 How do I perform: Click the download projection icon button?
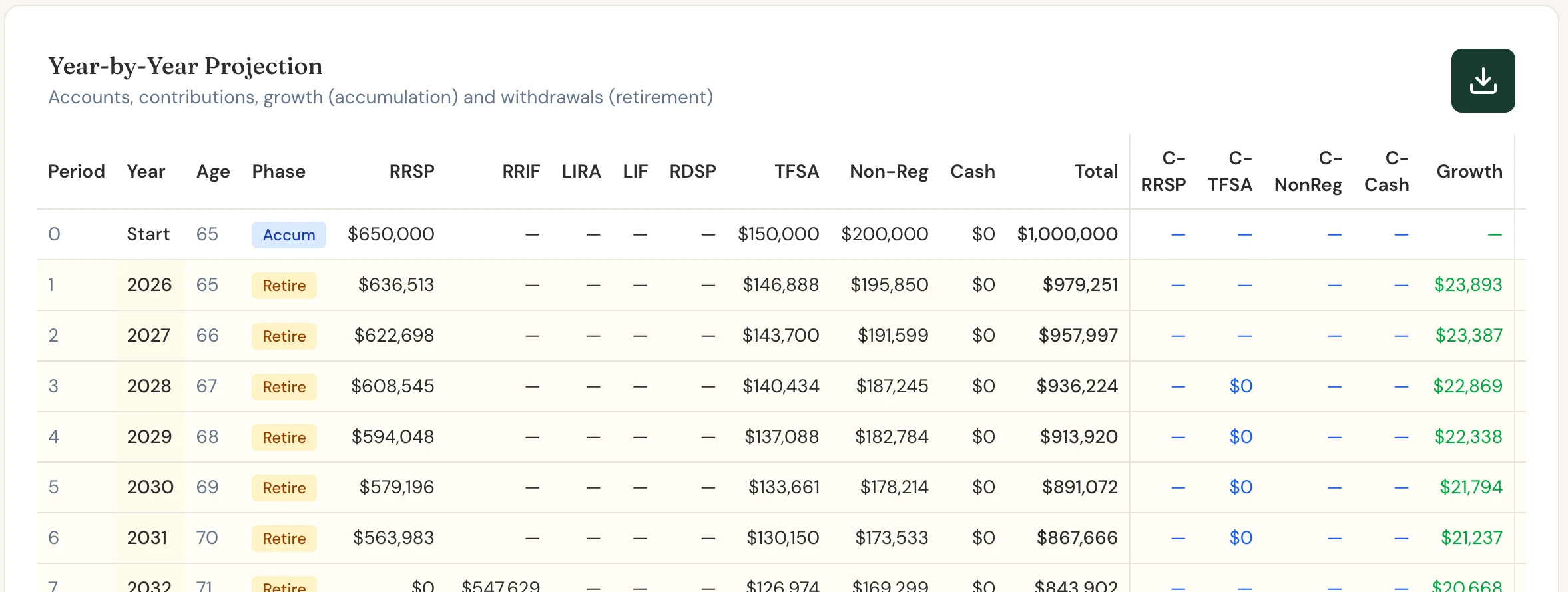click(x=1483, y=81)
